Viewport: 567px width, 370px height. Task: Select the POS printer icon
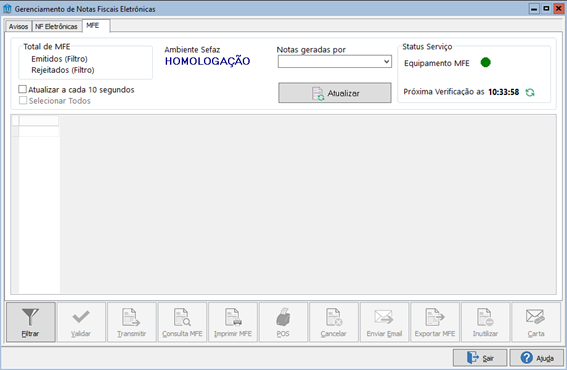(x=283, y=322)
